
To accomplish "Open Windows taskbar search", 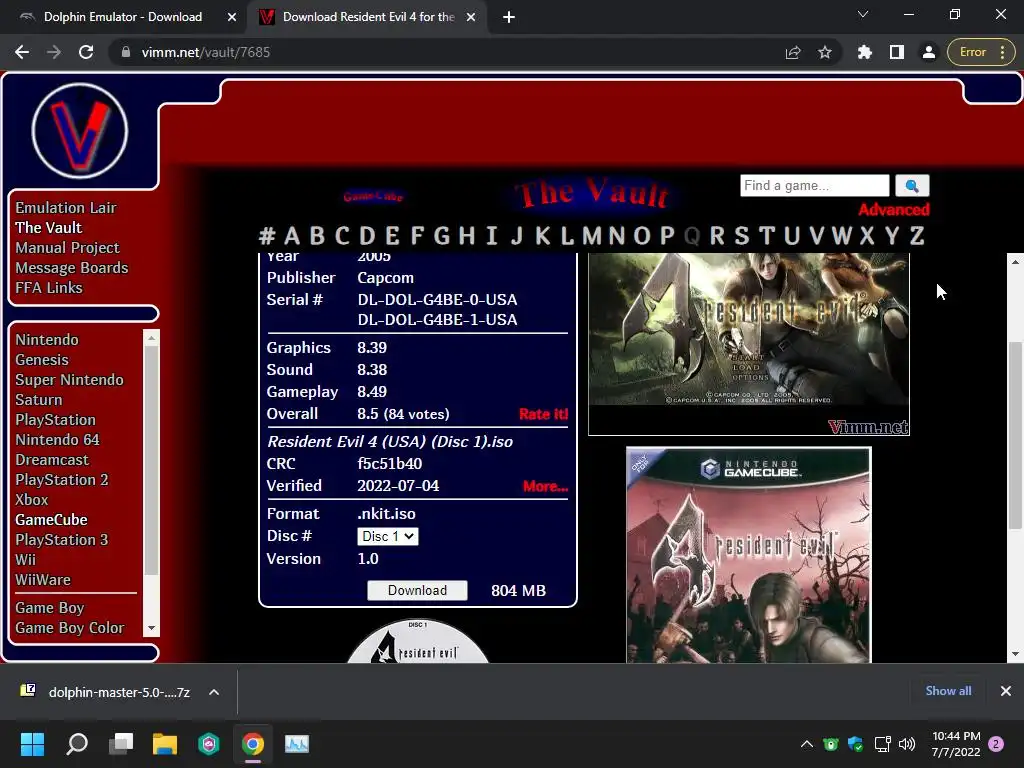I will (77, 744).
